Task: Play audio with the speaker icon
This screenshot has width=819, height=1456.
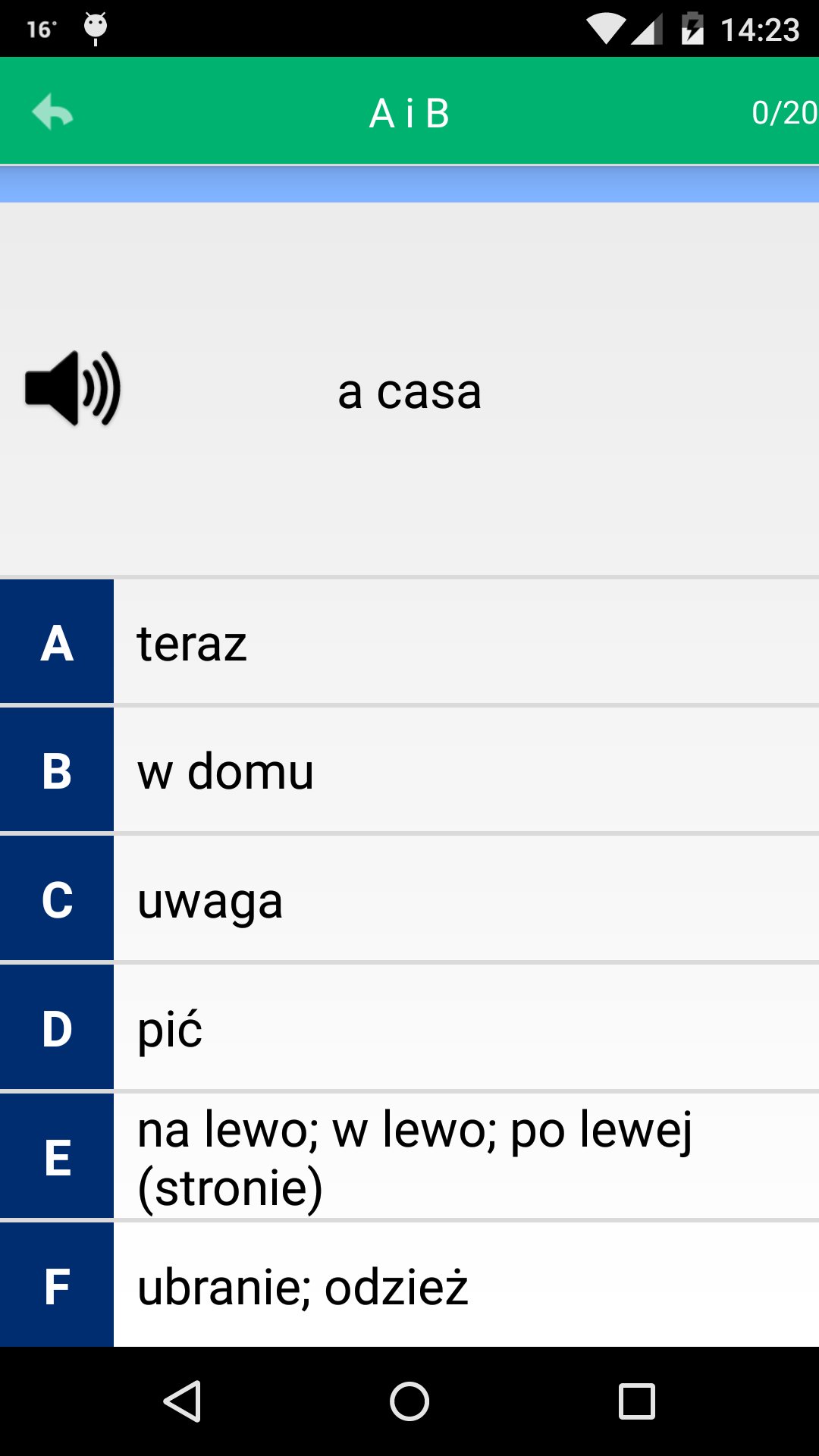Action: [x=73, y=388]
